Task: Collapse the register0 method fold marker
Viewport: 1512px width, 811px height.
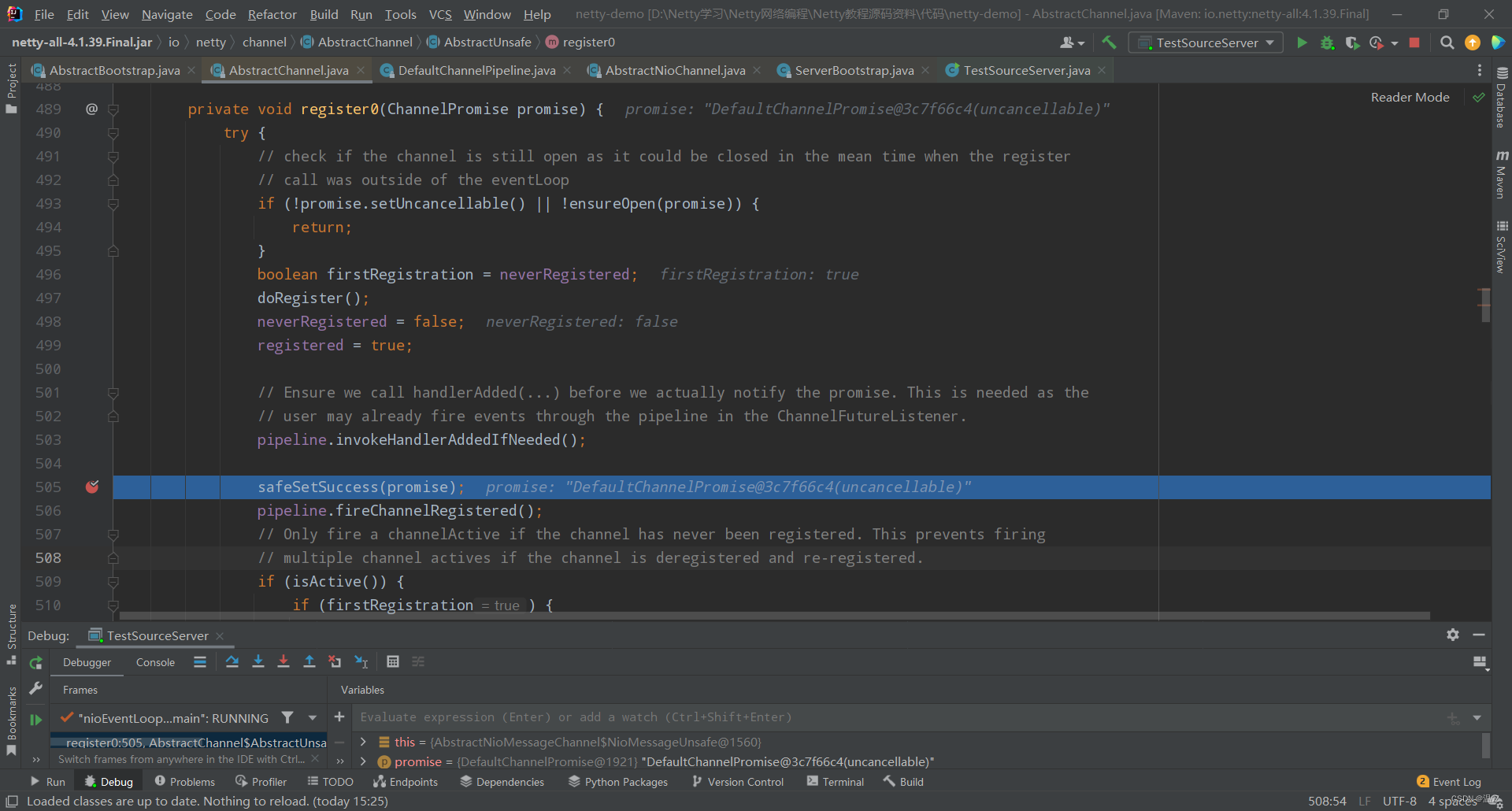Action: coord(113,109)
